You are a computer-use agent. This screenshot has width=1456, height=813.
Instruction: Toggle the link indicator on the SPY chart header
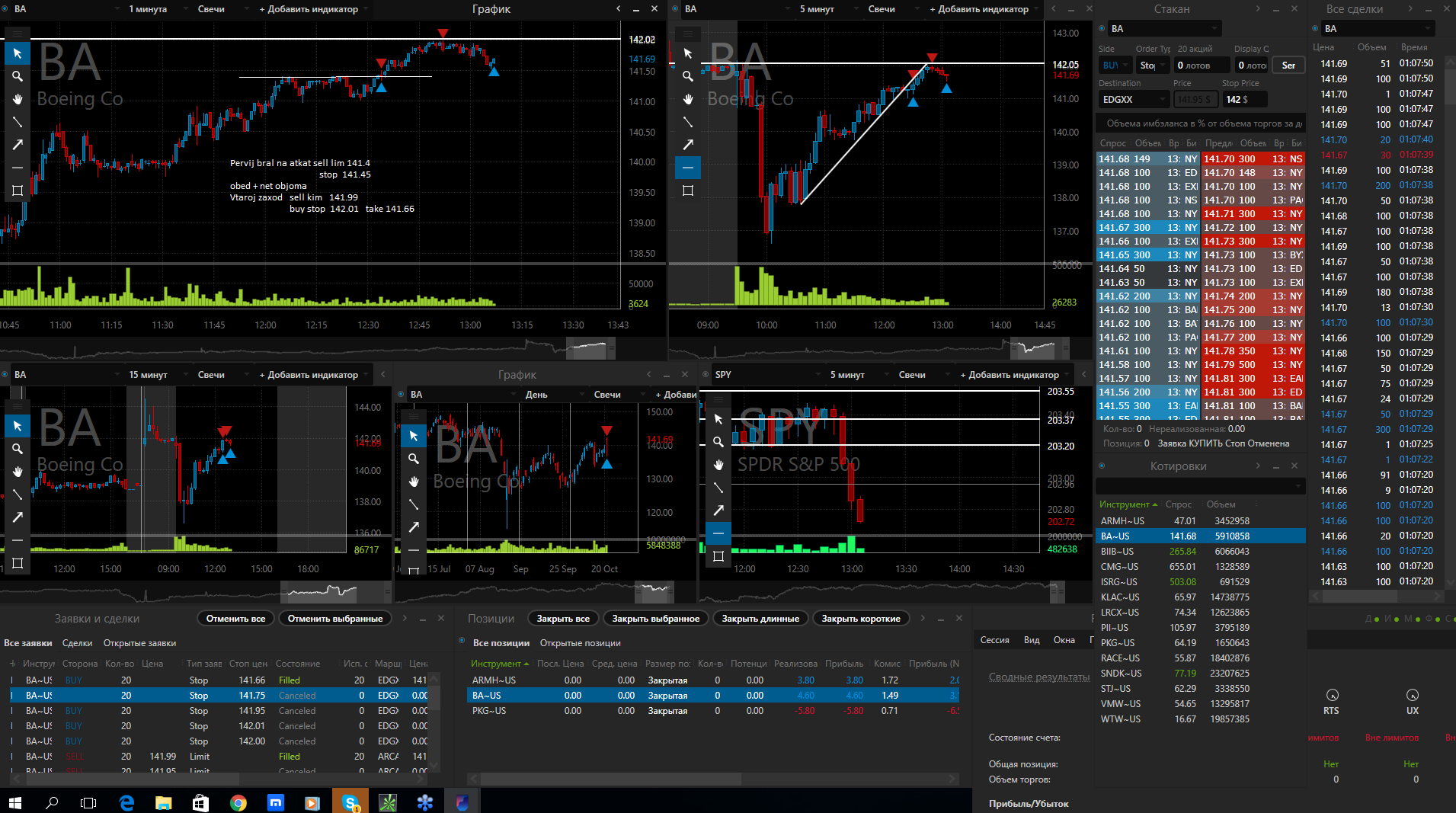click(706, 374)
